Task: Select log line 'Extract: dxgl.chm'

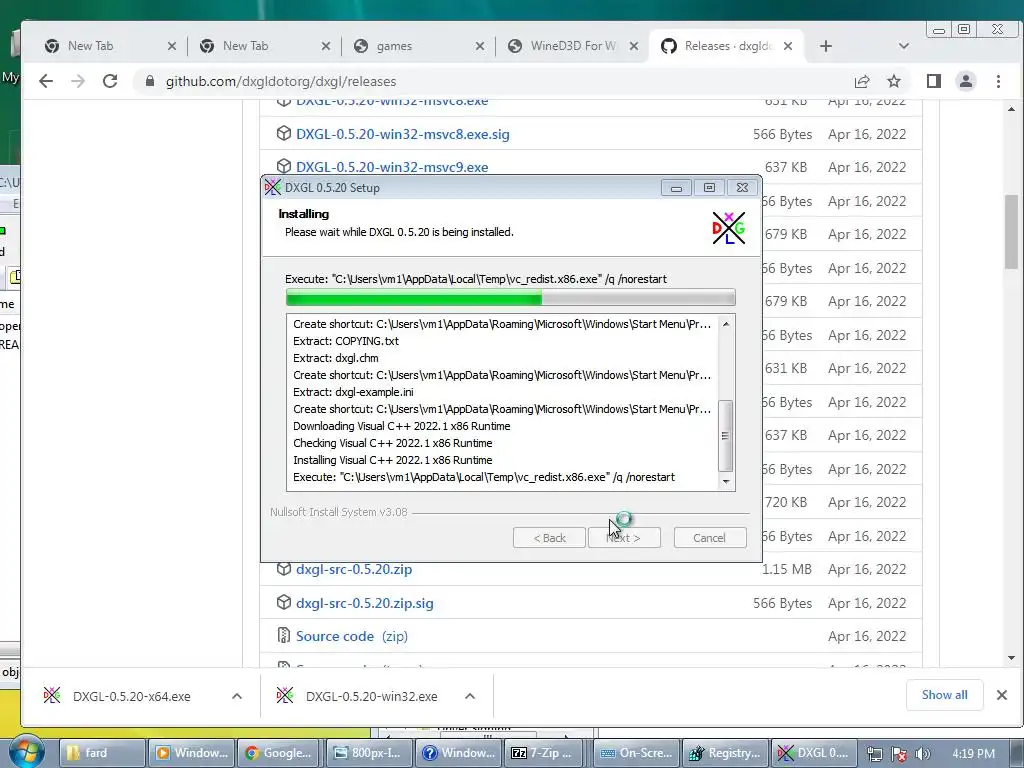Action: (336, 358)
